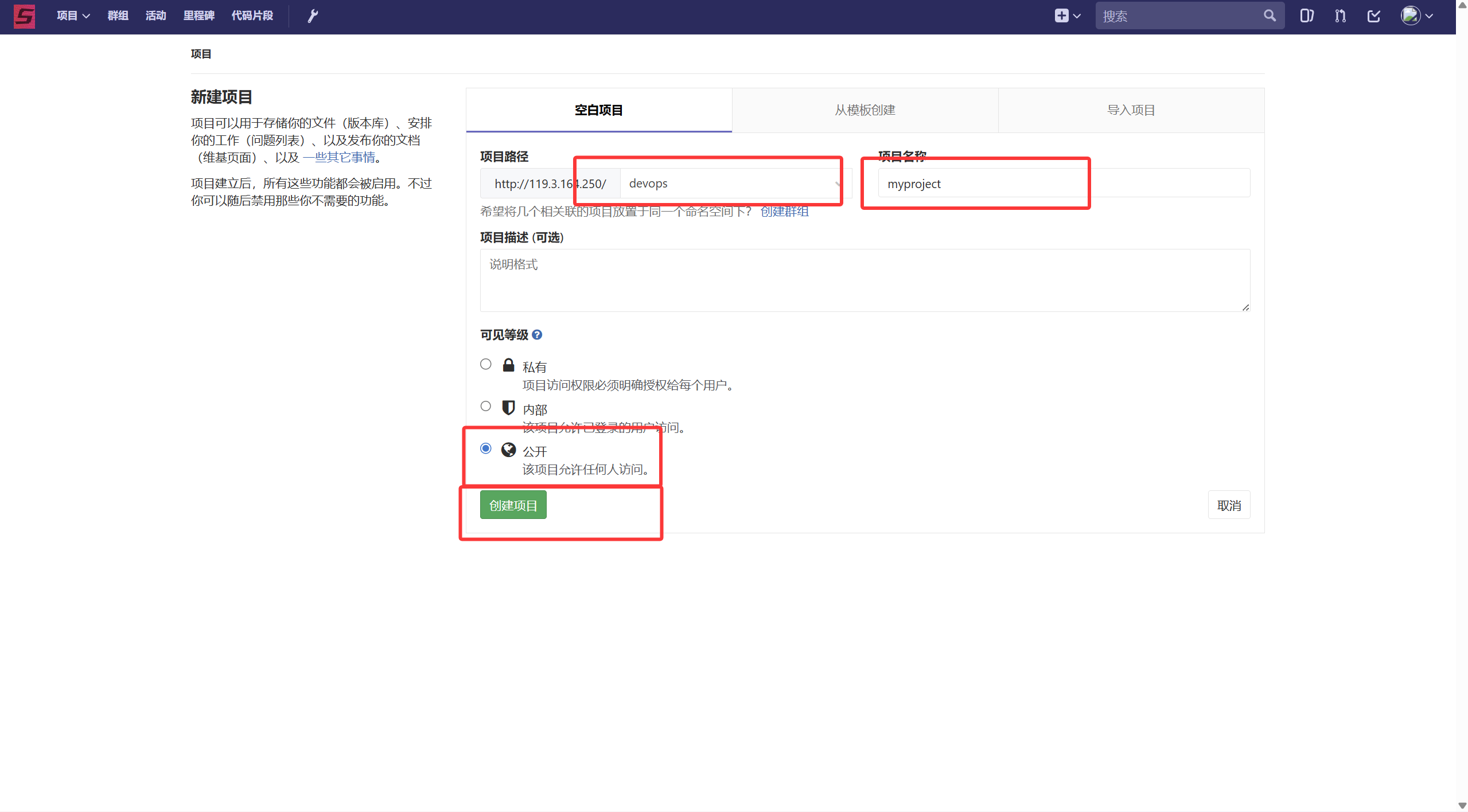Expand the 项目 dropdown in navbar
This screenshot has height=812, width=1468.
click(73, 16)
